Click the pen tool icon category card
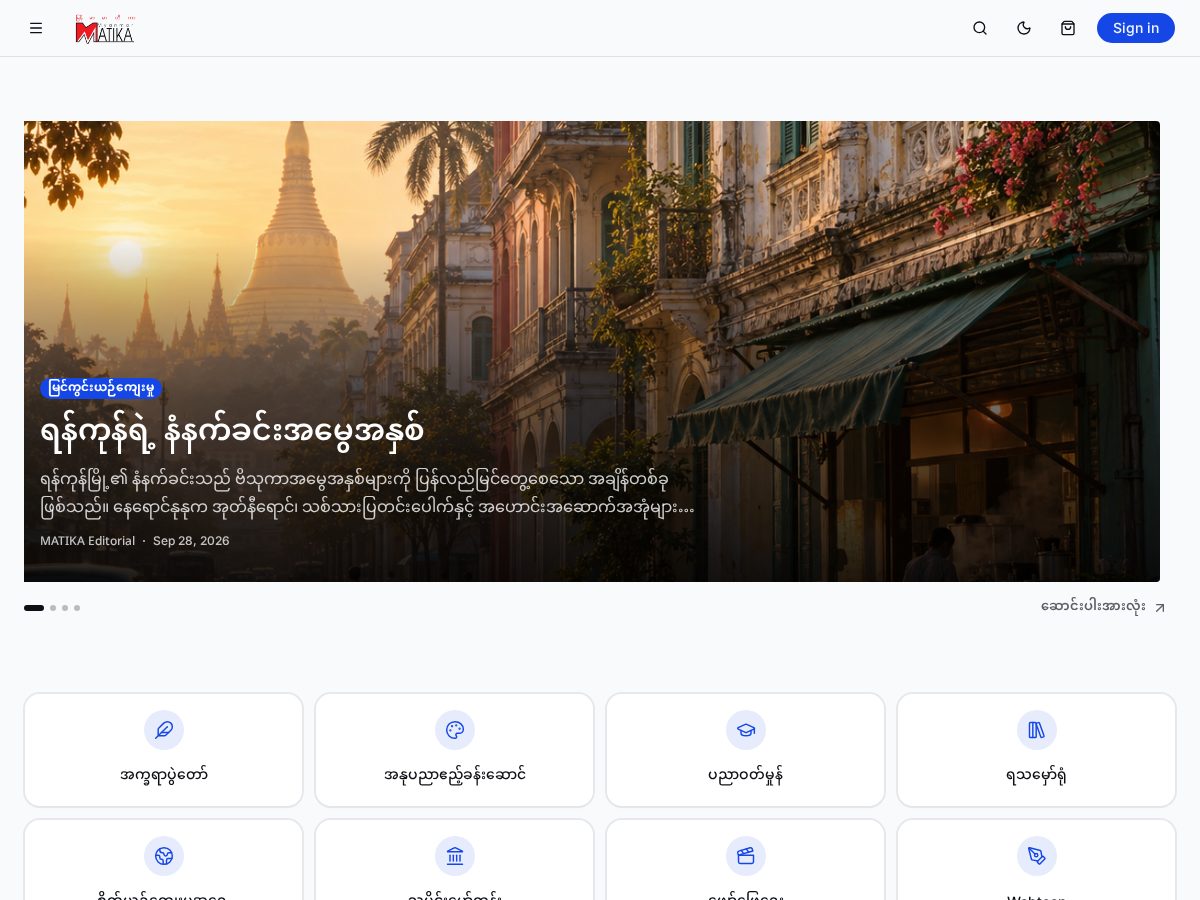 1037,859
